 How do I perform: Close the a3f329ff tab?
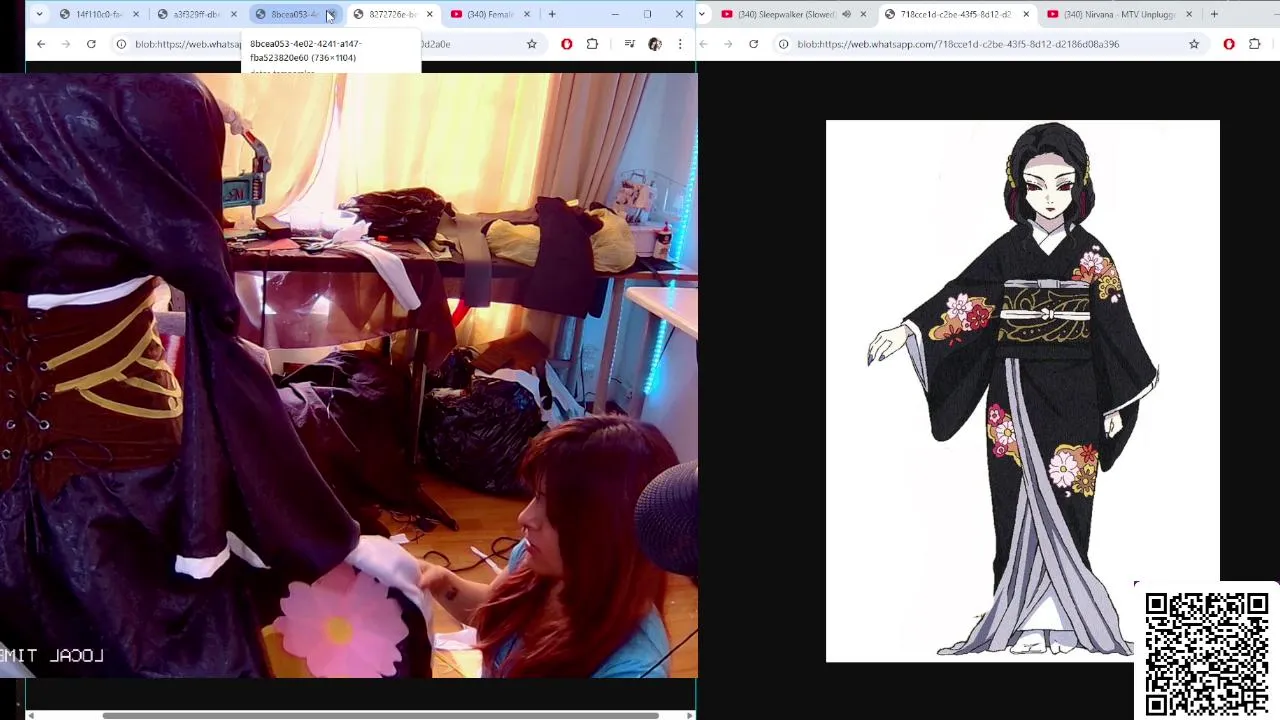[233, 14]
